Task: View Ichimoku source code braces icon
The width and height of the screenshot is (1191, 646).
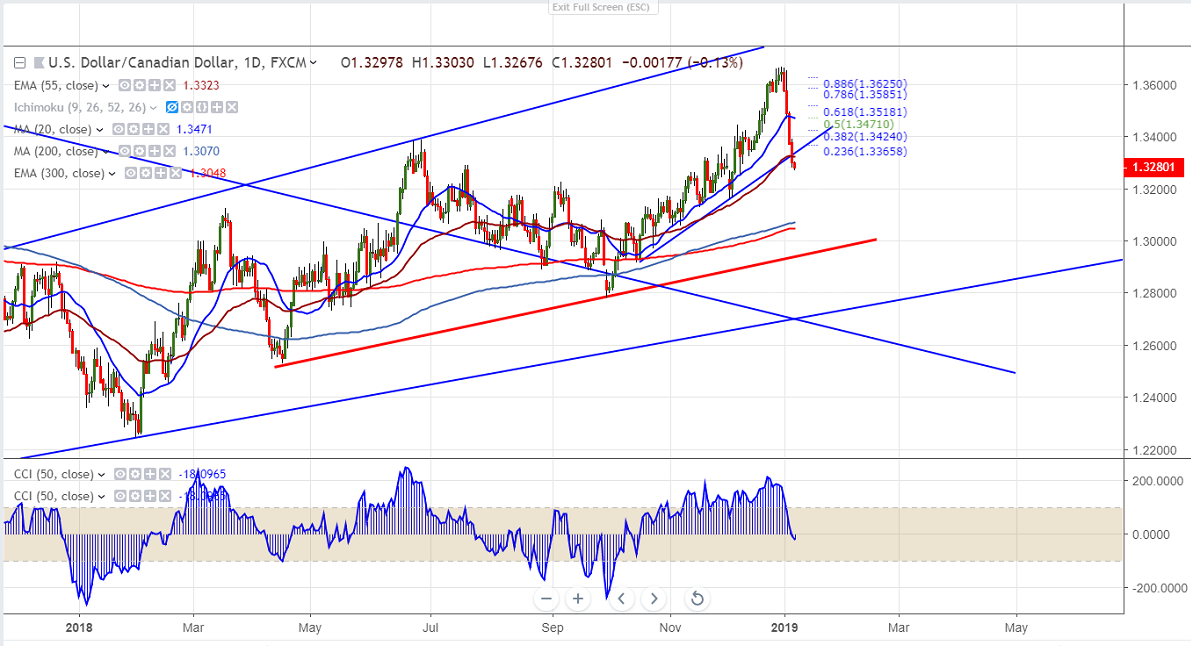Action: (x=202, y=107)
